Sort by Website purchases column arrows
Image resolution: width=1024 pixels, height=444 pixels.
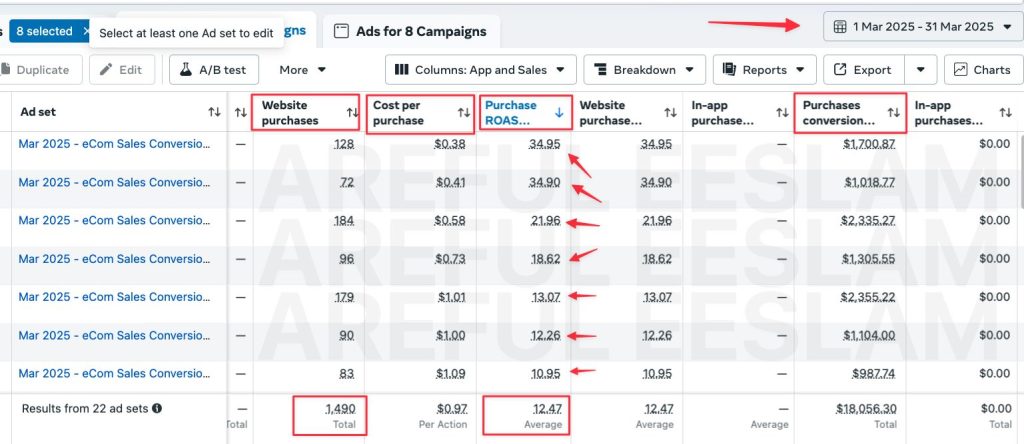(x=351, y=113)
